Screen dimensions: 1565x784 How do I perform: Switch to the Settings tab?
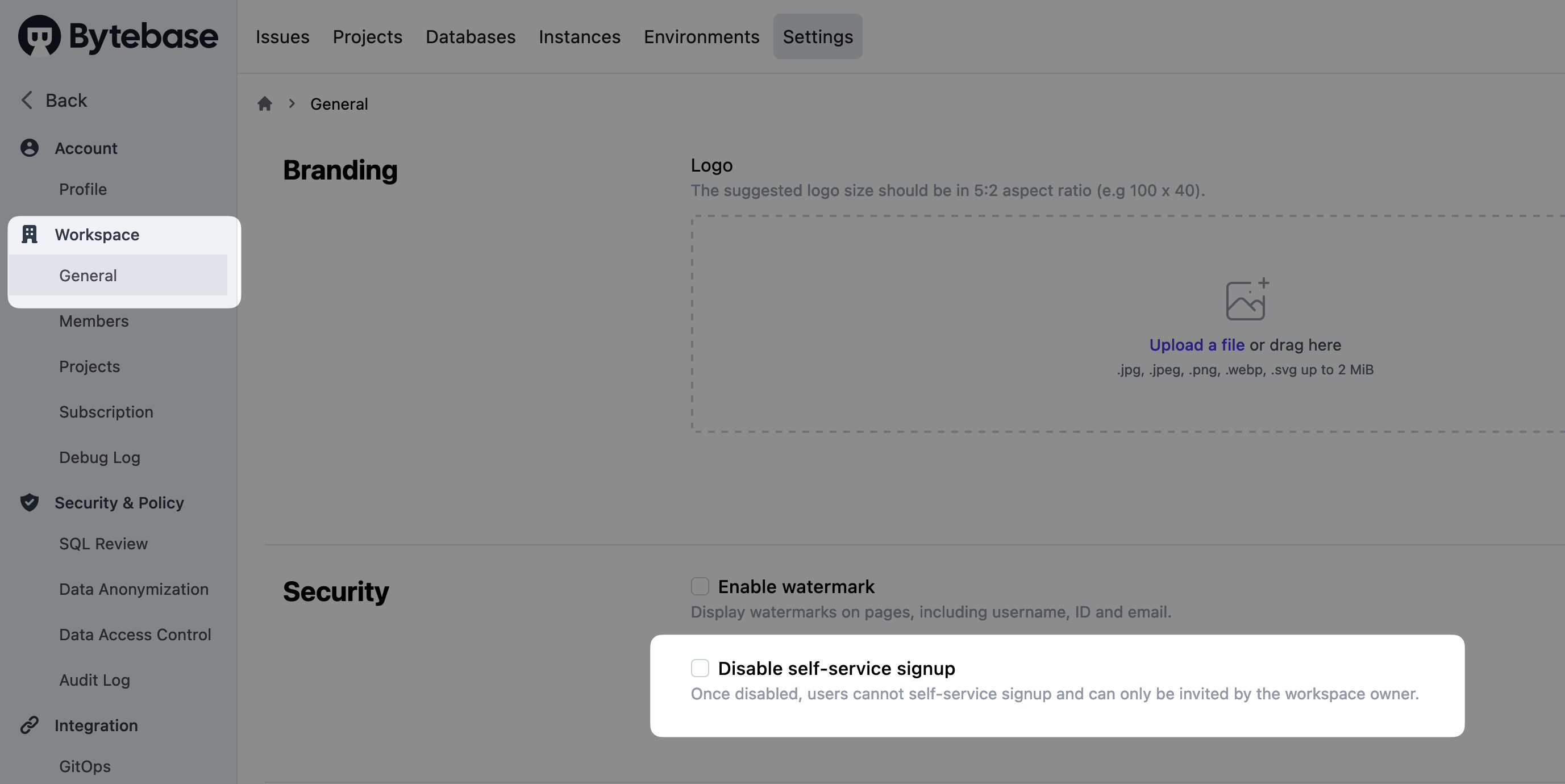[x=817, y=36]
